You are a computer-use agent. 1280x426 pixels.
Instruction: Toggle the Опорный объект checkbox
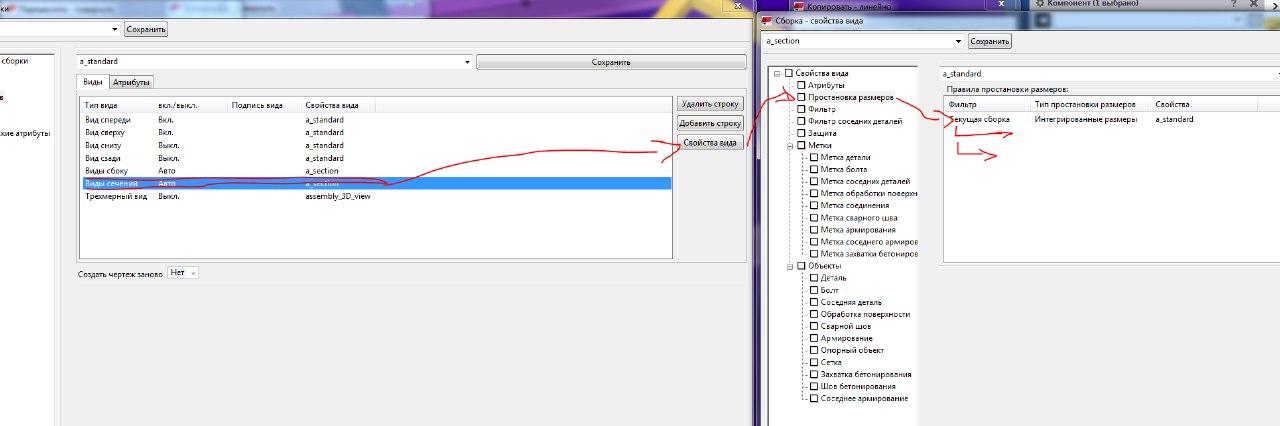(x=813, y=350)
